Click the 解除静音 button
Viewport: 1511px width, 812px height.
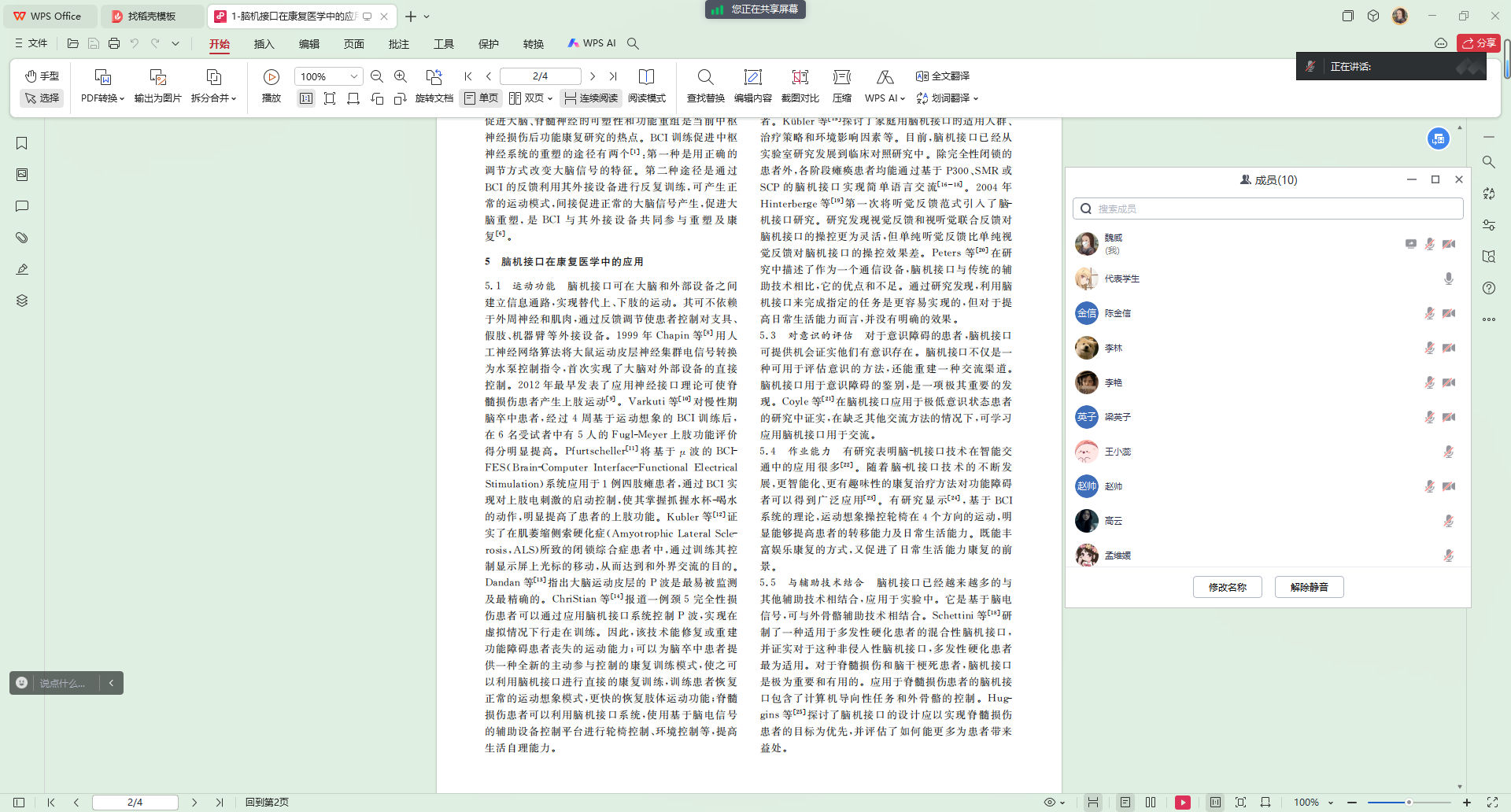(1309, 587)
